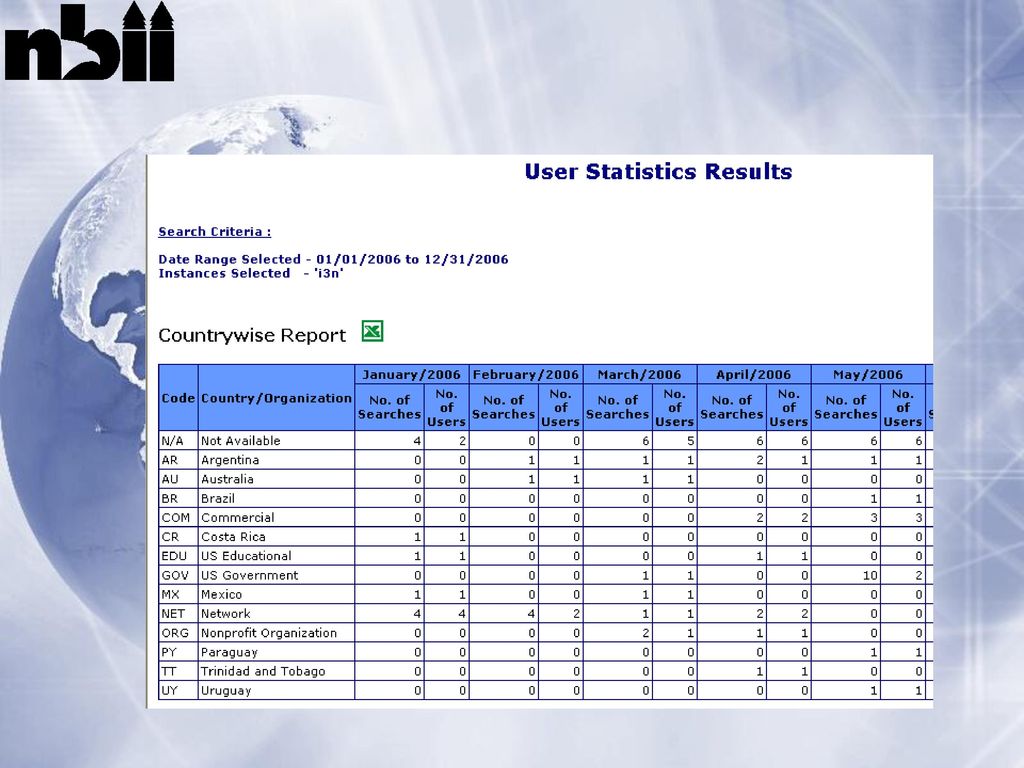
Task: Click the Argentina row name
Action: pyautogui.click(x=230, y=460)
